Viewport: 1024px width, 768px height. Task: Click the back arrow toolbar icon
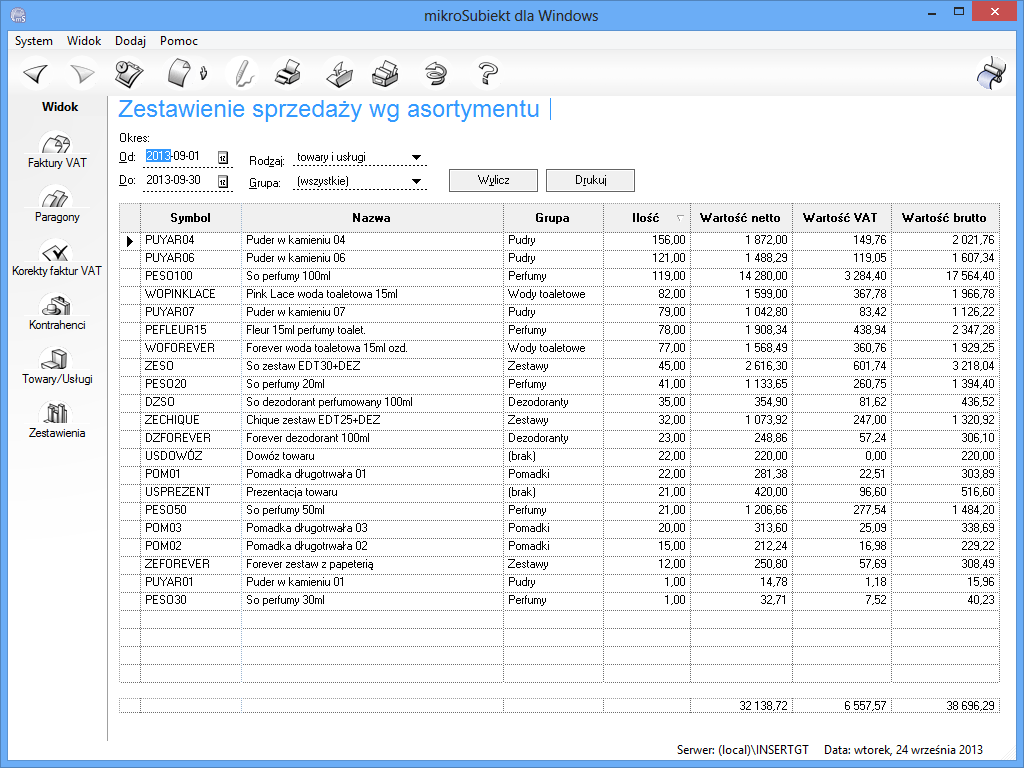pos(36,73)
